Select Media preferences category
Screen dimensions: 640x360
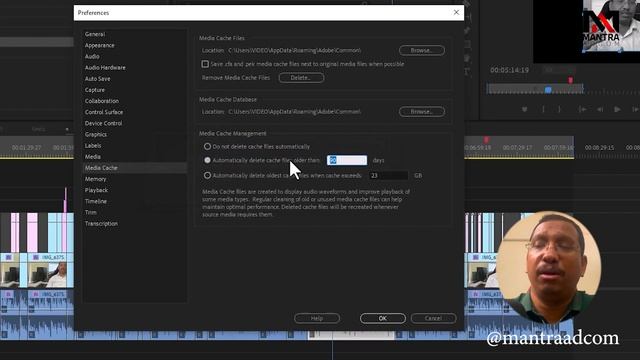tap(93, 157)
